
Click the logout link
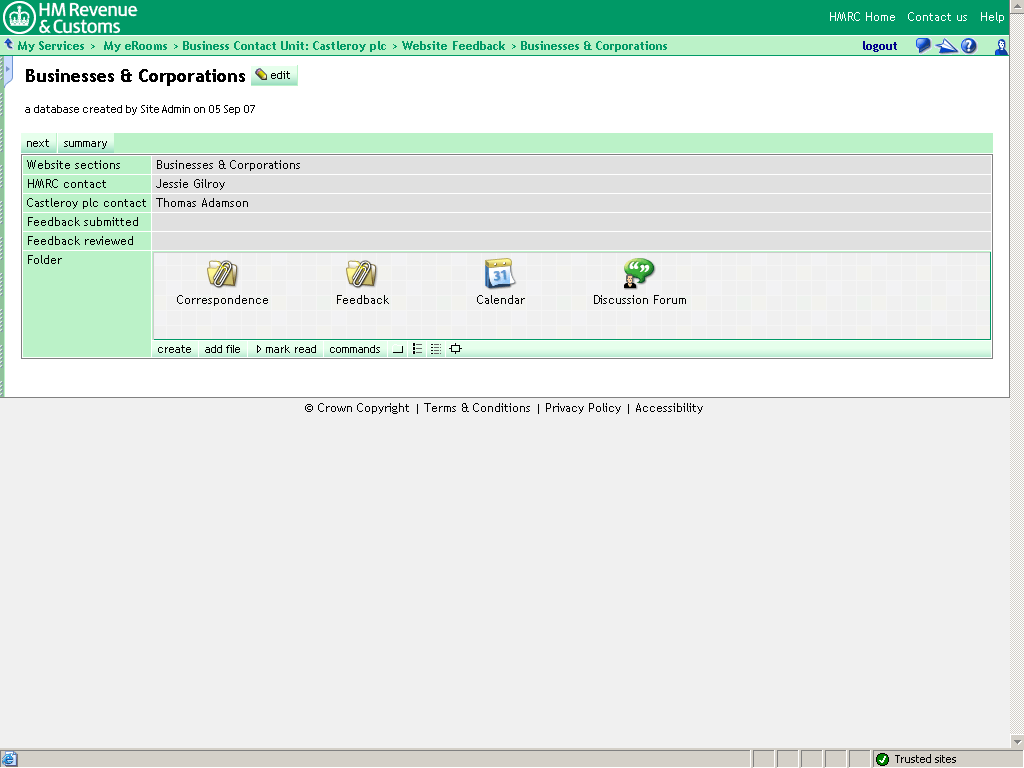point(879,46)
